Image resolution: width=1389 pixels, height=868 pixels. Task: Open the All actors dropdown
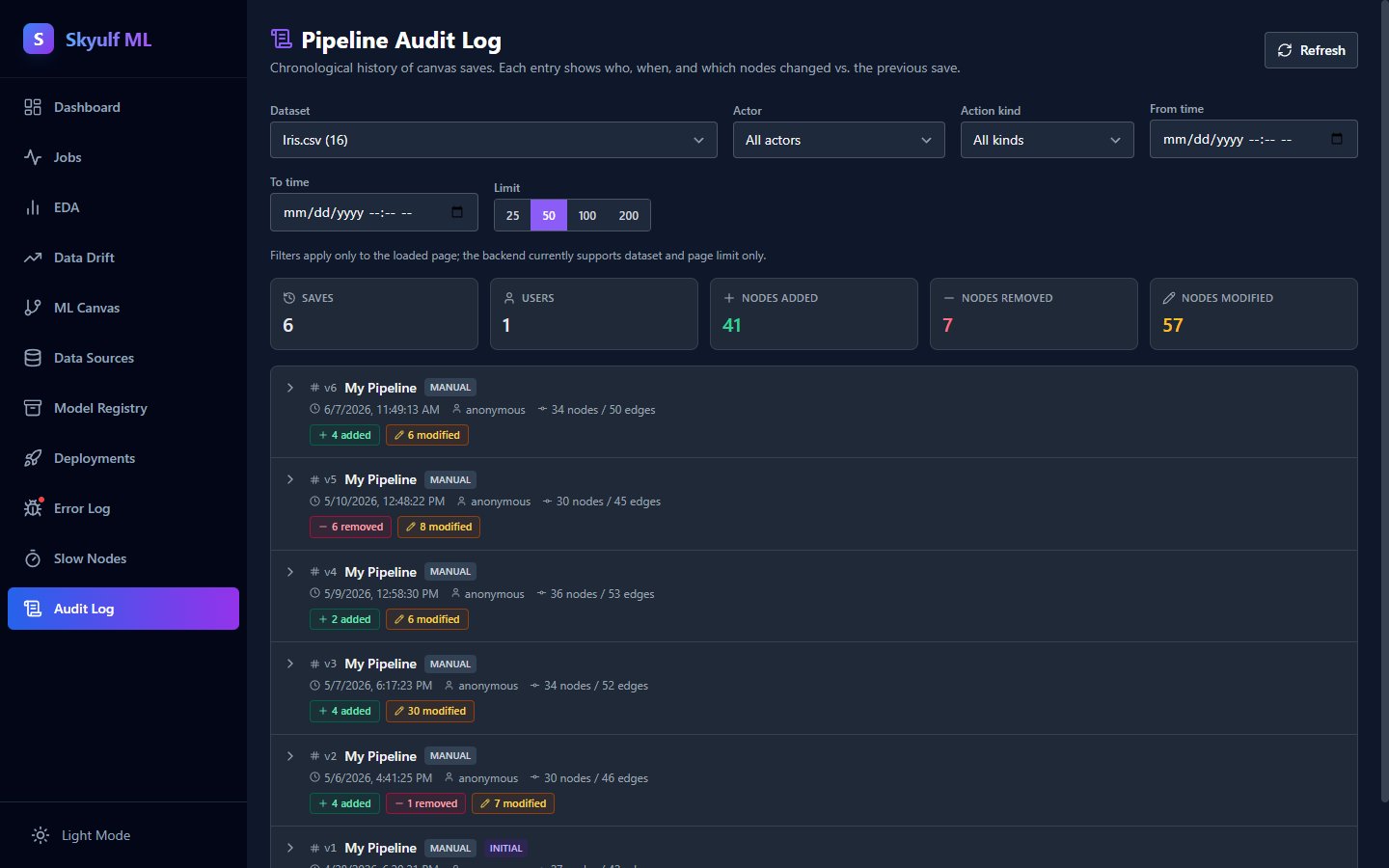click(839, 140)
